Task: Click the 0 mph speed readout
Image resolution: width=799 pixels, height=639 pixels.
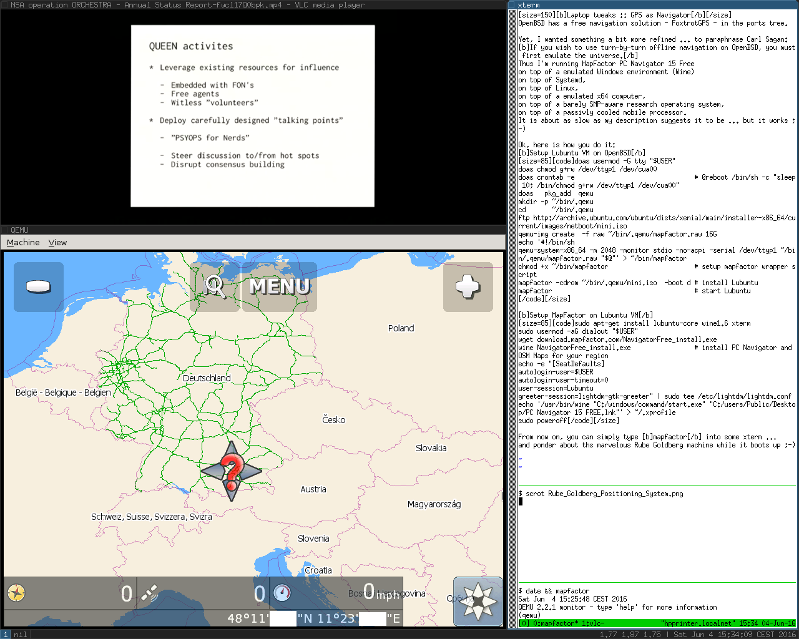Action: 381,592
